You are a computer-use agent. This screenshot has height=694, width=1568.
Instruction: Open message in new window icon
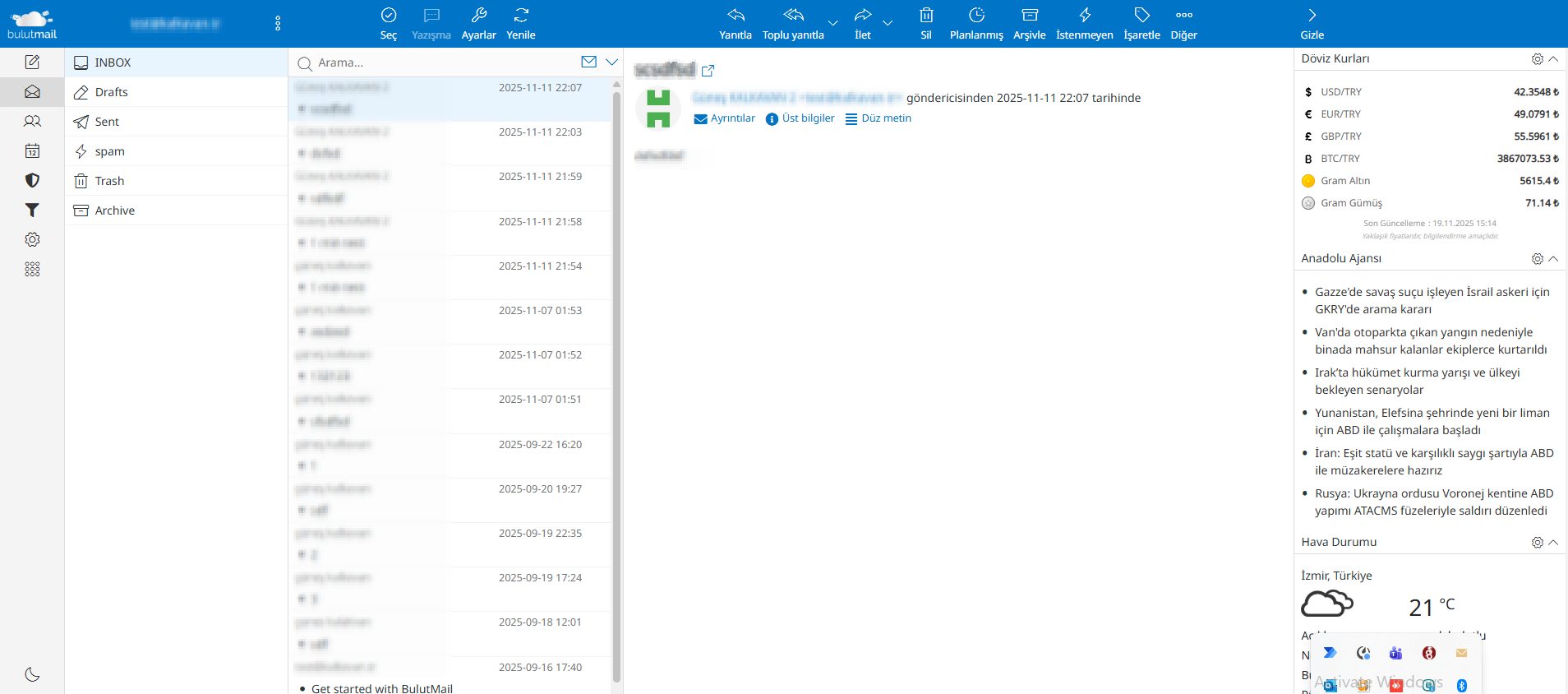click(708, 71)
